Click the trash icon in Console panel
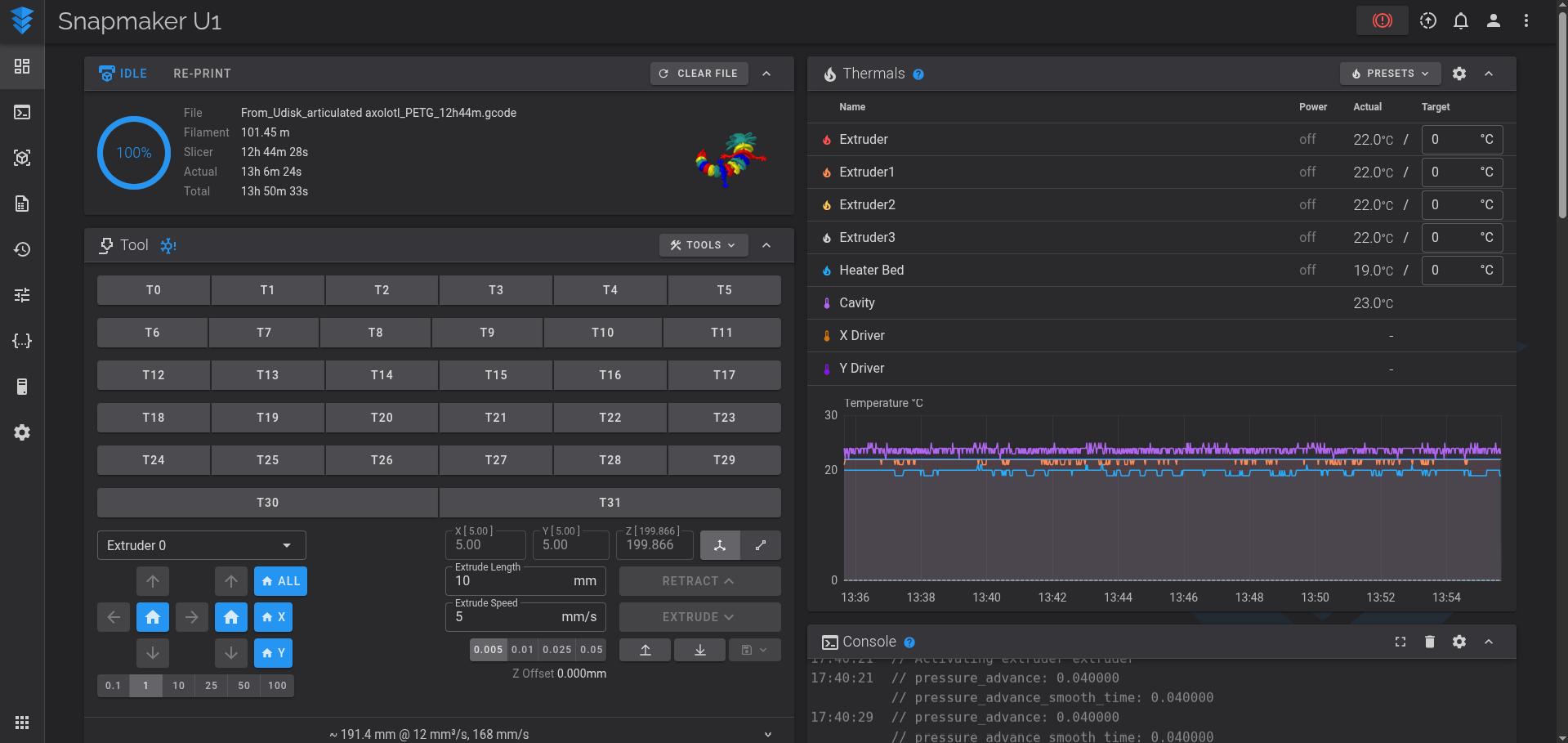Screen dimensions: 1568x743 pos(1429,642)
